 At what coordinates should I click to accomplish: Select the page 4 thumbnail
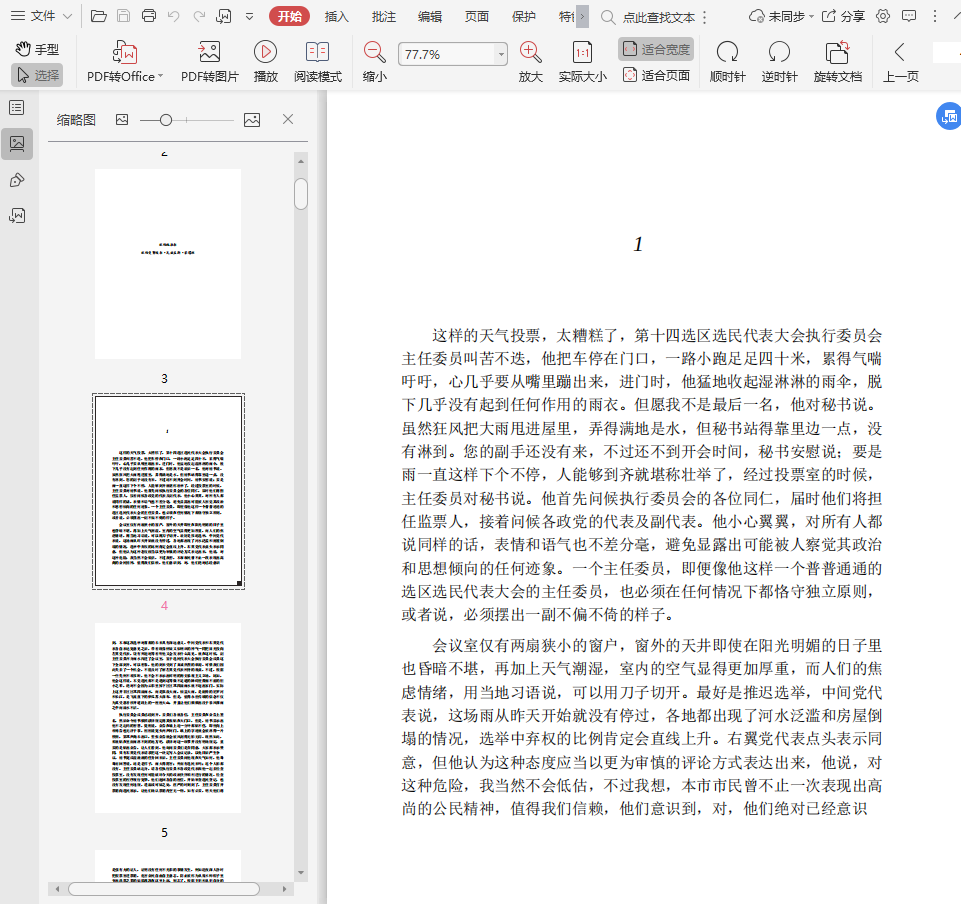click(x=169, y=492)
